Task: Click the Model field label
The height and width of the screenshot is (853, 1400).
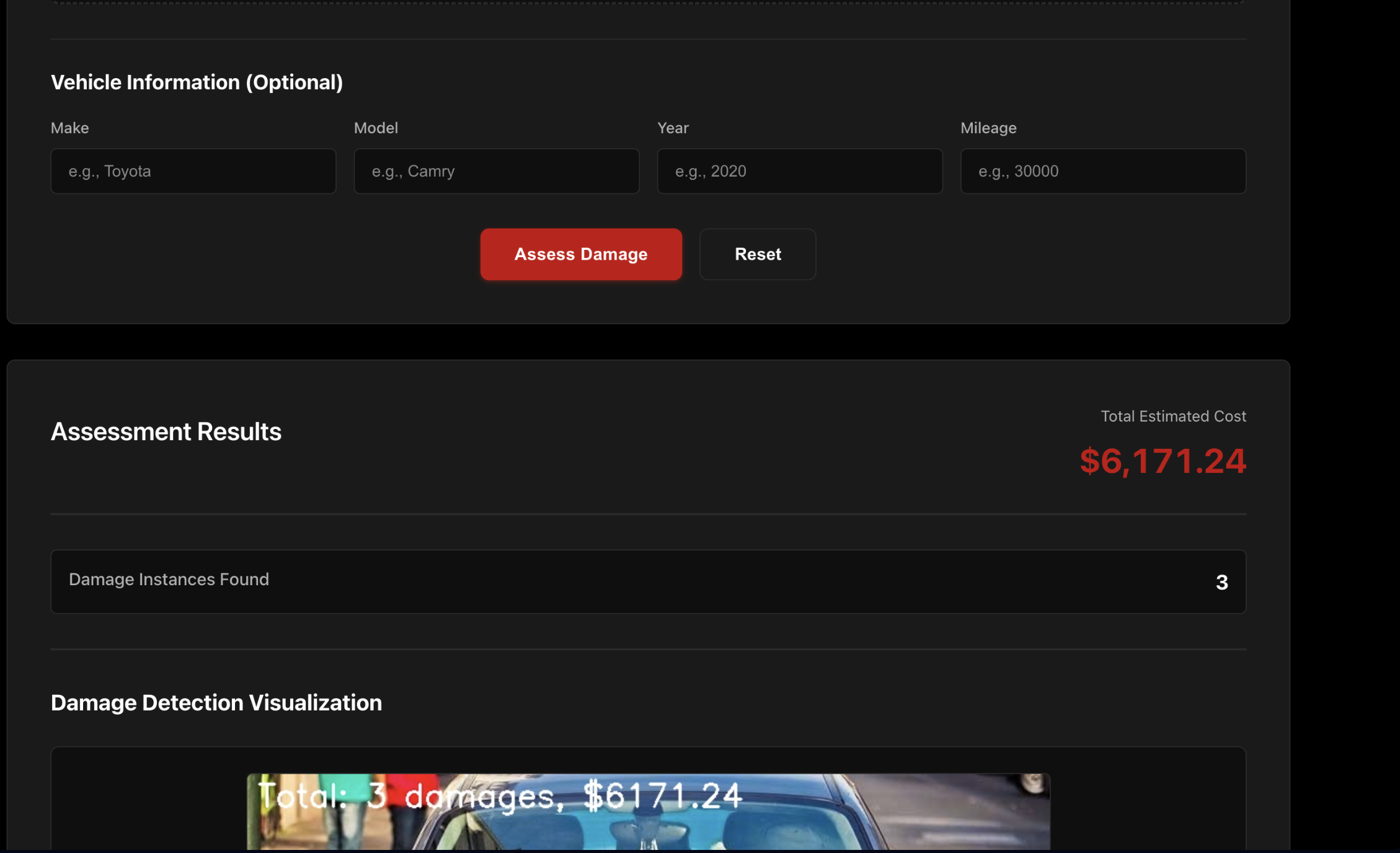Action: pyautogui.click(x=376, y=128)
